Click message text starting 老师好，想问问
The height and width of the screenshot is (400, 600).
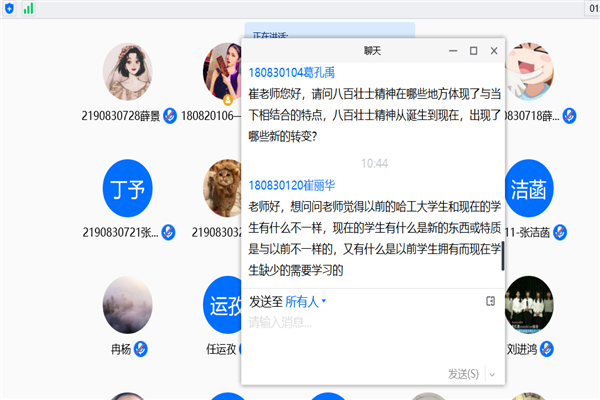pos(374,238)
